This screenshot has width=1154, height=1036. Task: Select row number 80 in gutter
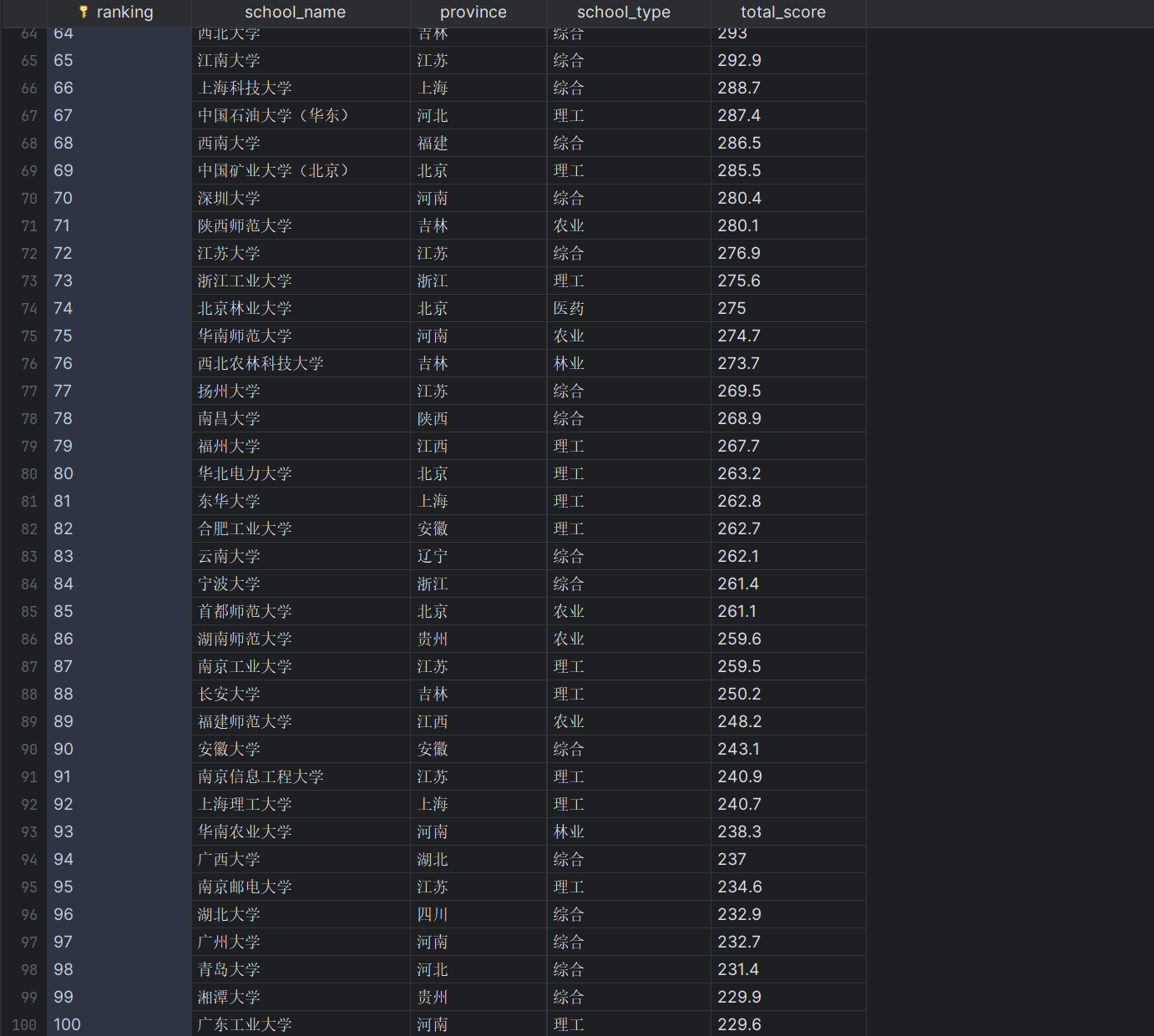point(29,474)
